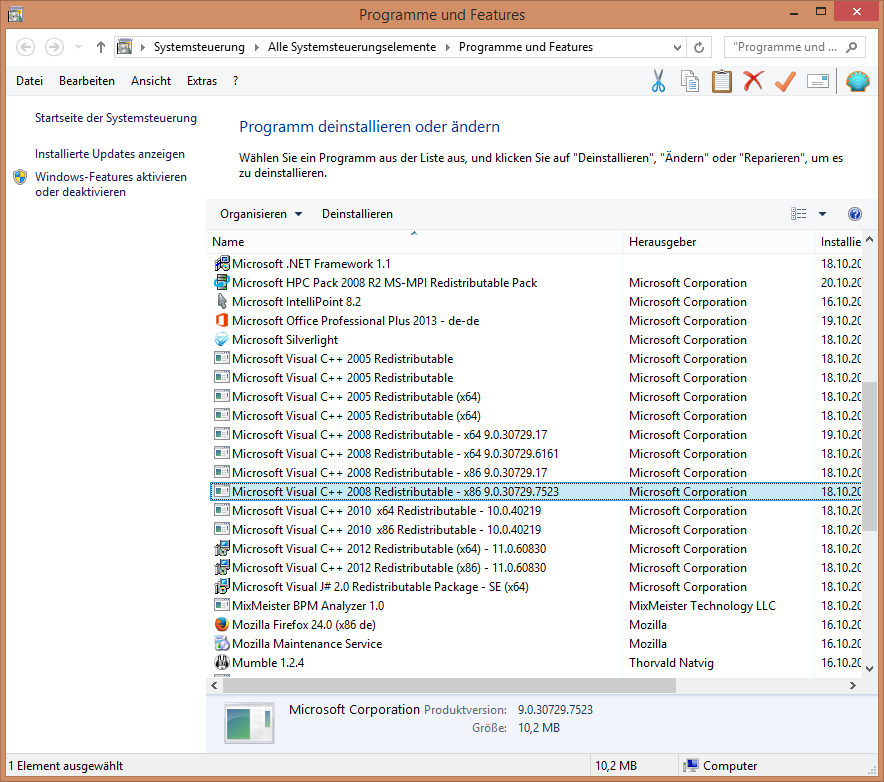Click the search magnifier icon
Image resolution: width=884 pixels, height=782 pixels.
pos(852,47)
